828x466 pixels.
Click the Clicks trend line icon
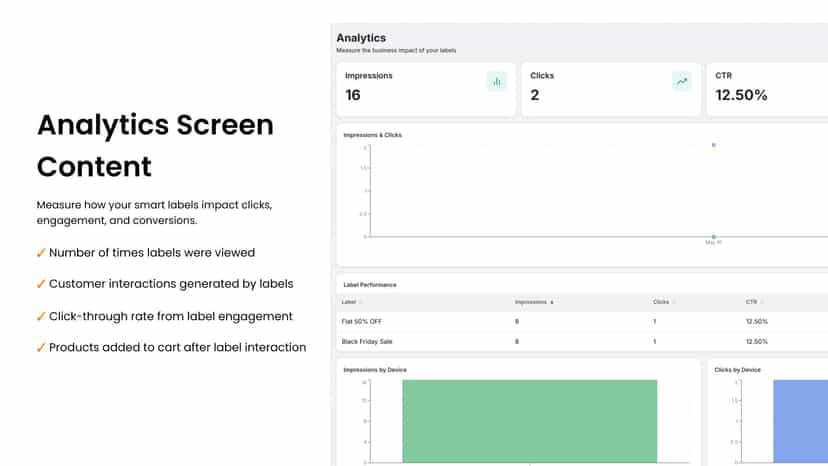pos(682,81)
